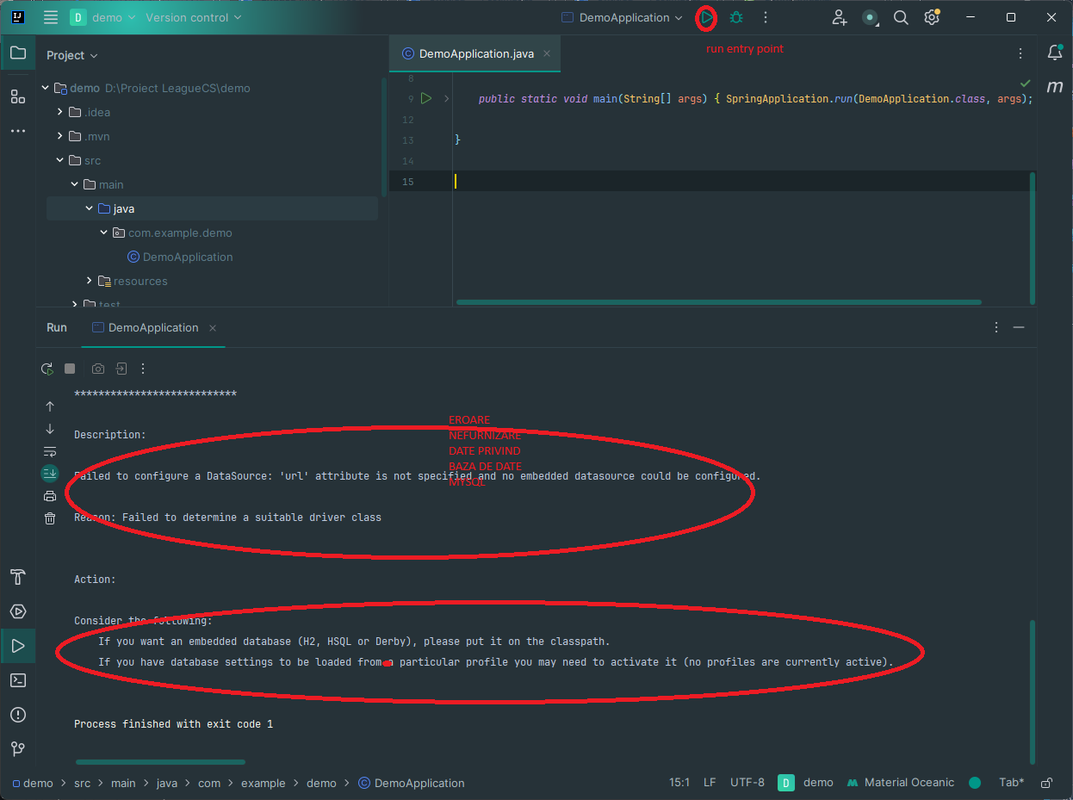1073x800 pixels.
Task: Open Search Everywhere magnifier icon
Action: pos(901,18)
